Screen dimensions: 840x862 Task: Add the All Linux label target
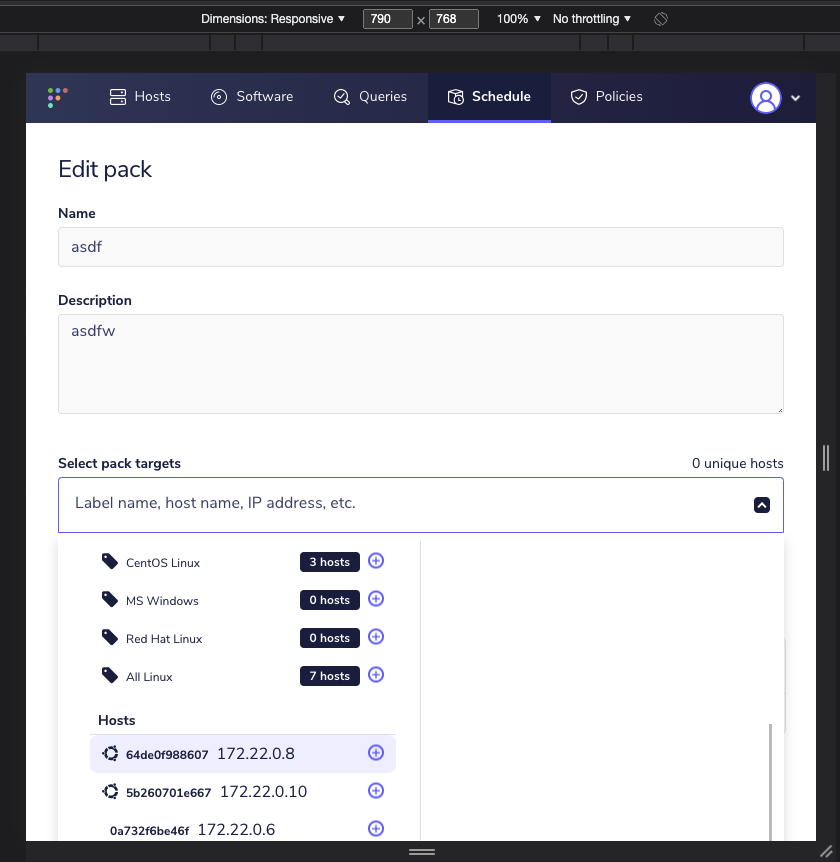376,675
